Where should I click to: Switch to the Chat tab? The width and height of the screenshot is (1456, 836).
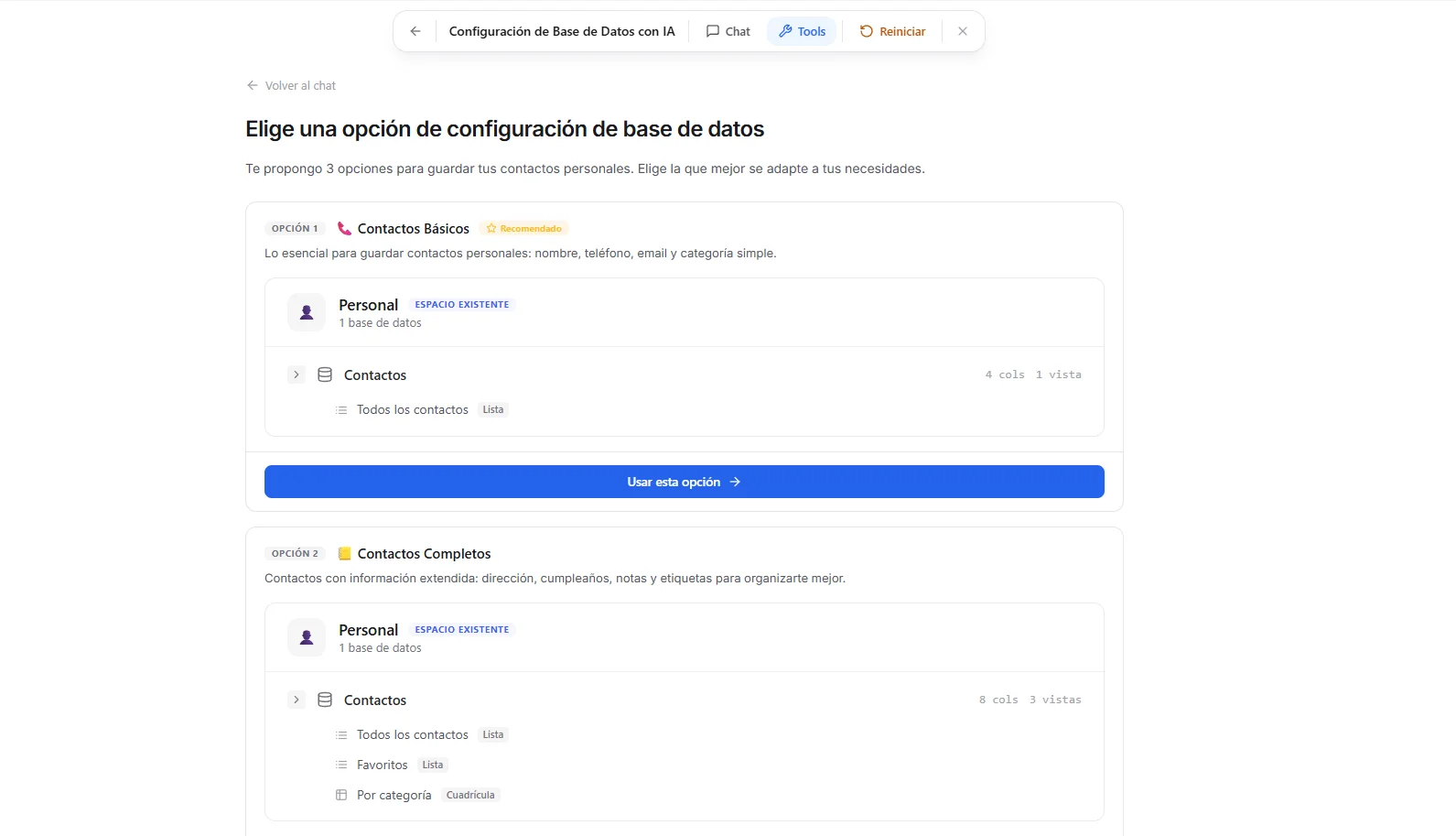click(x=728, y=31)
